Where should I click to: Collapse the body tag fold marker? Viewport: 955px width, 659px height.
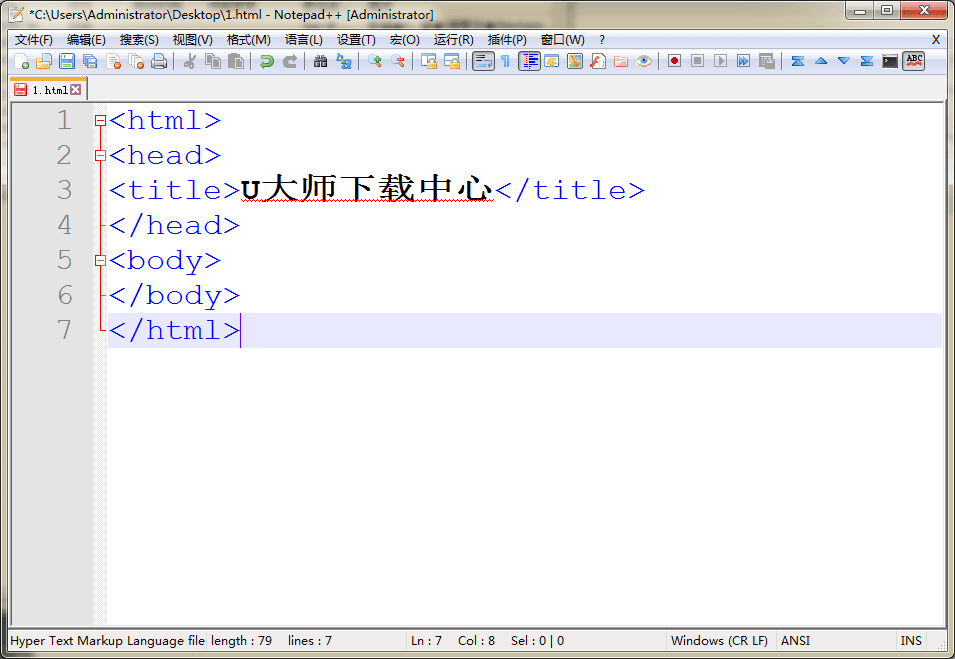100,261
